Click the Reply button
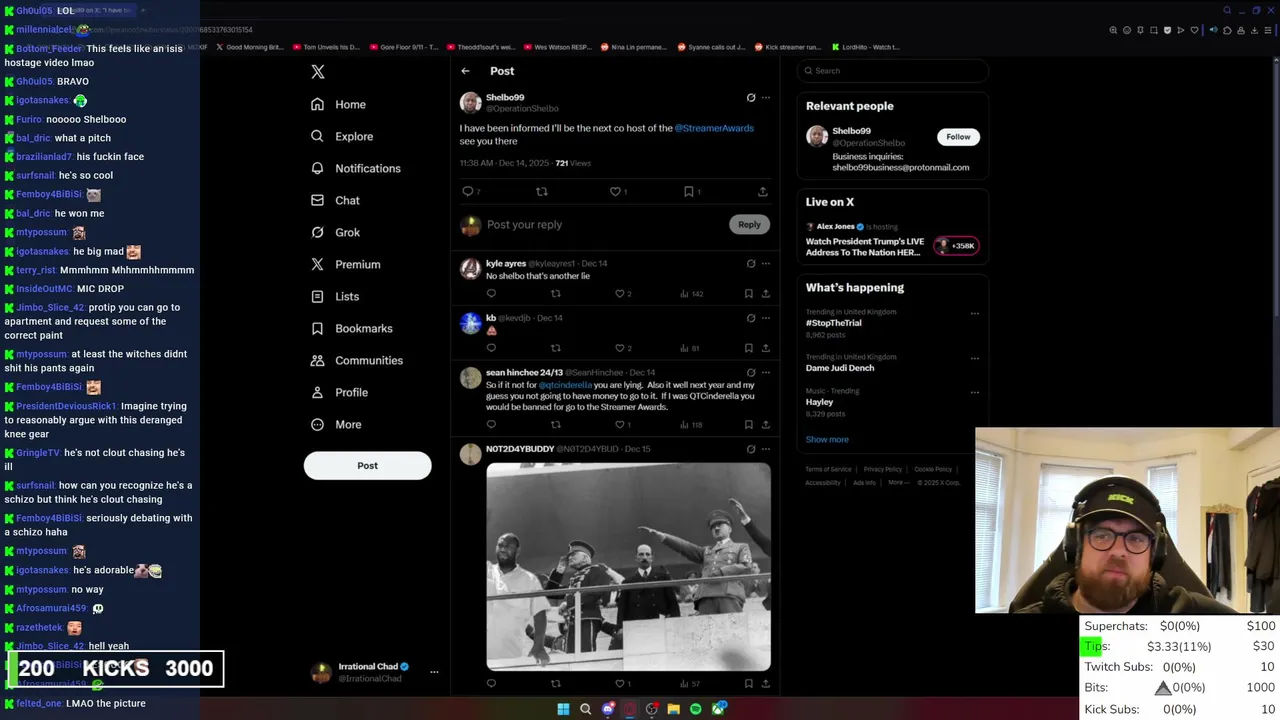Viewport: 1280px width, 720px height. click(749, 225)
